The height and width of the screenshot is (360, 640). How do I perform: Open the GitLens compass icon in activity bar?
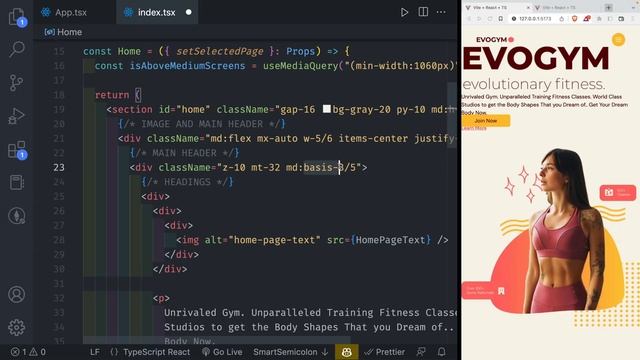(17, 216)
